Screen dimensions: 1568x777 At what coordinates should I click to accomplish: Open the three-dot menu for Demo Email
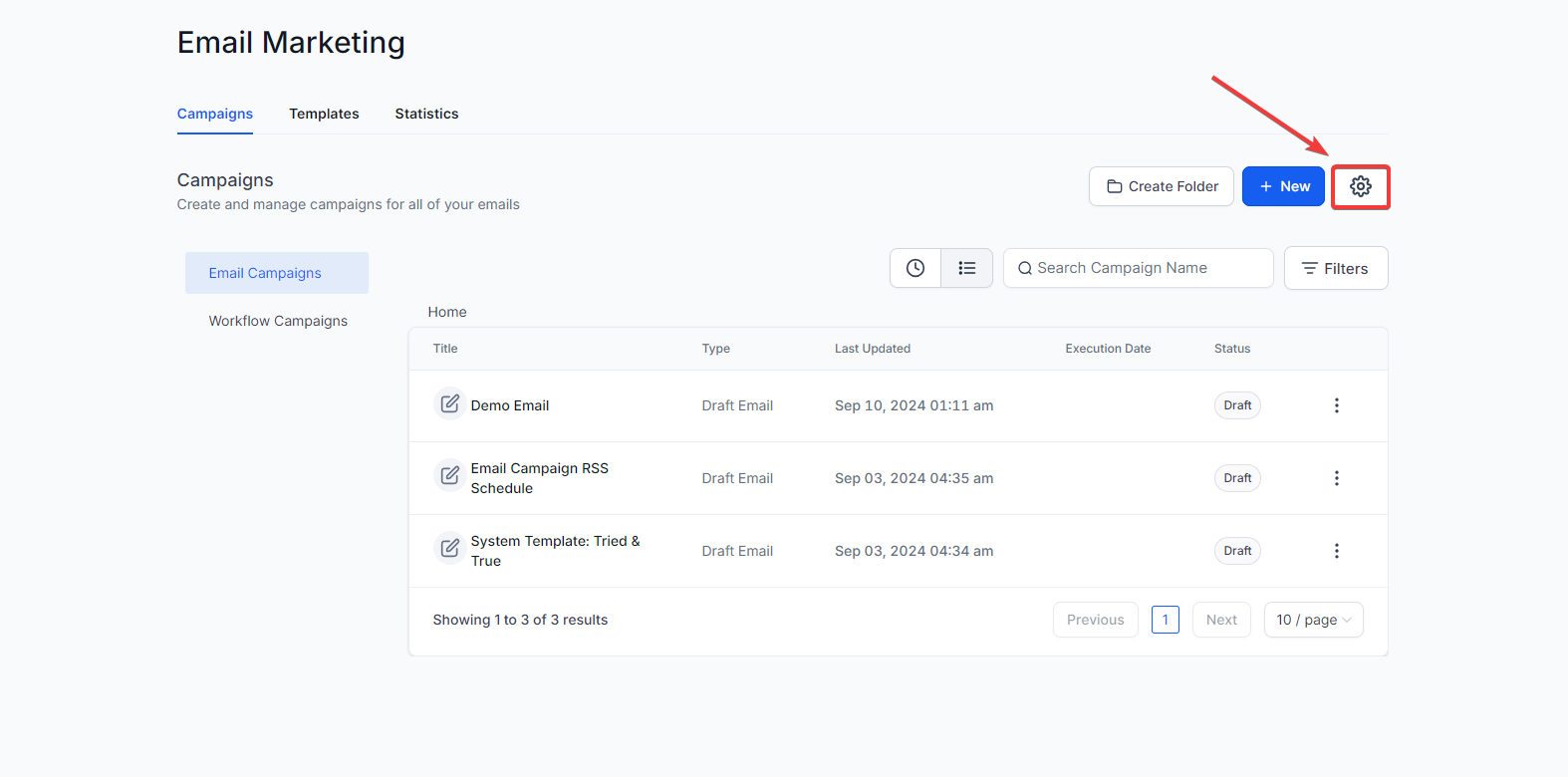coord(1337,405)
